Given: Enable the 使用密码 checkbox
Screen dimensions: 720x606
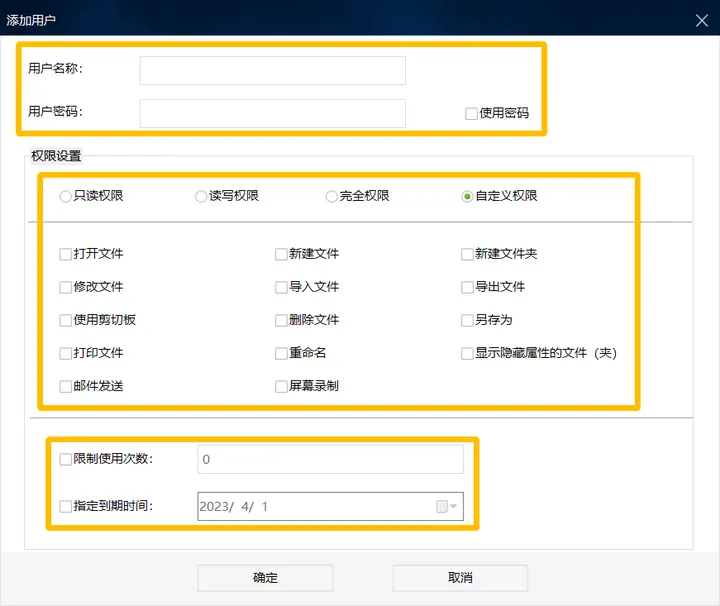Looking at the screenshot, I should (471, 113).
